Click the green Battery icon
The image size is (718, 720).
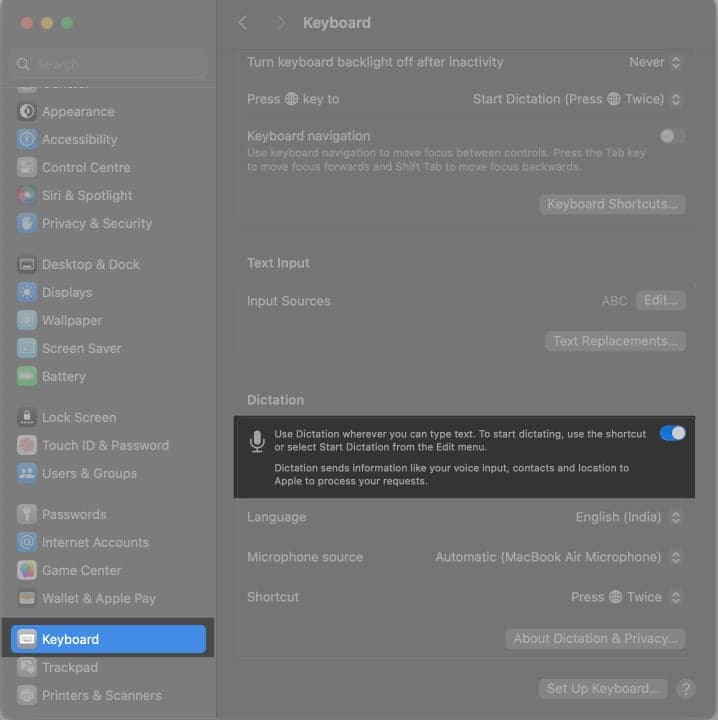tap(27, 377)
